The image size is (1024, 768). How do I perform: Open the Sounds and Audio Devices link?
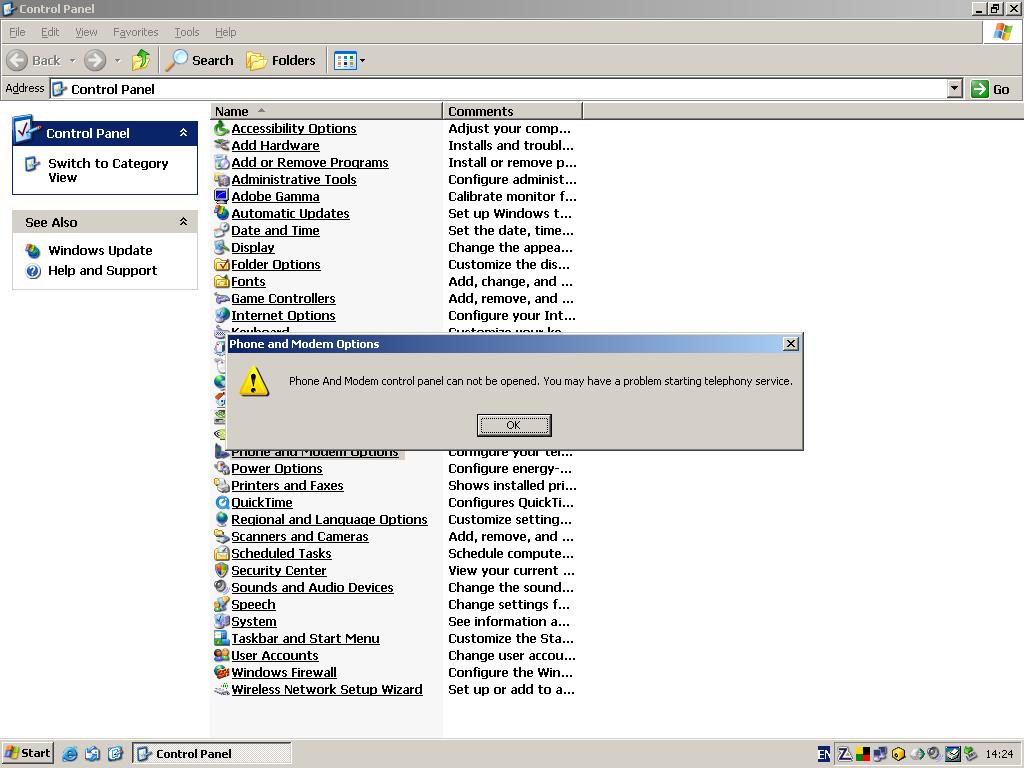coord(312,587)
